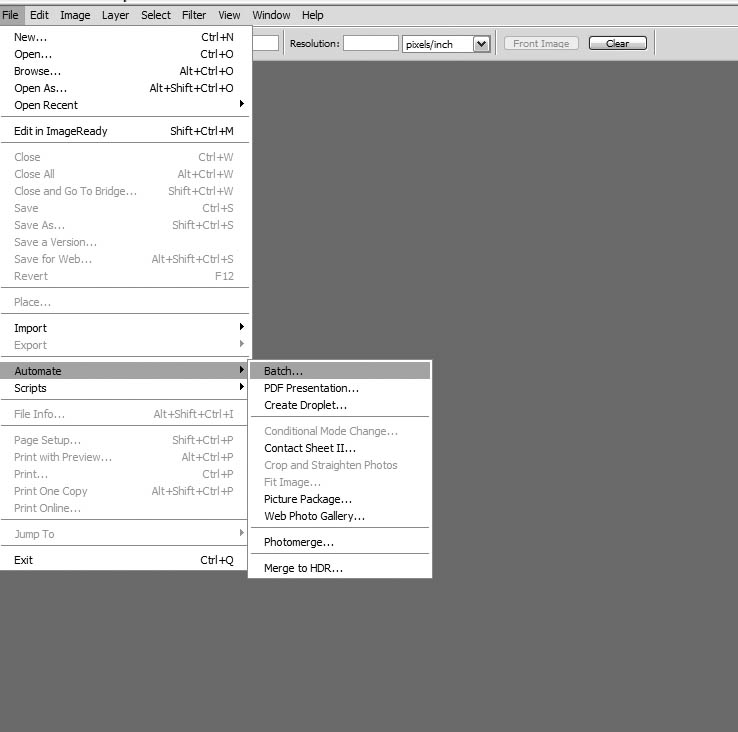
Task: Expand the Jump To submenu
Action: pos(124,534)
